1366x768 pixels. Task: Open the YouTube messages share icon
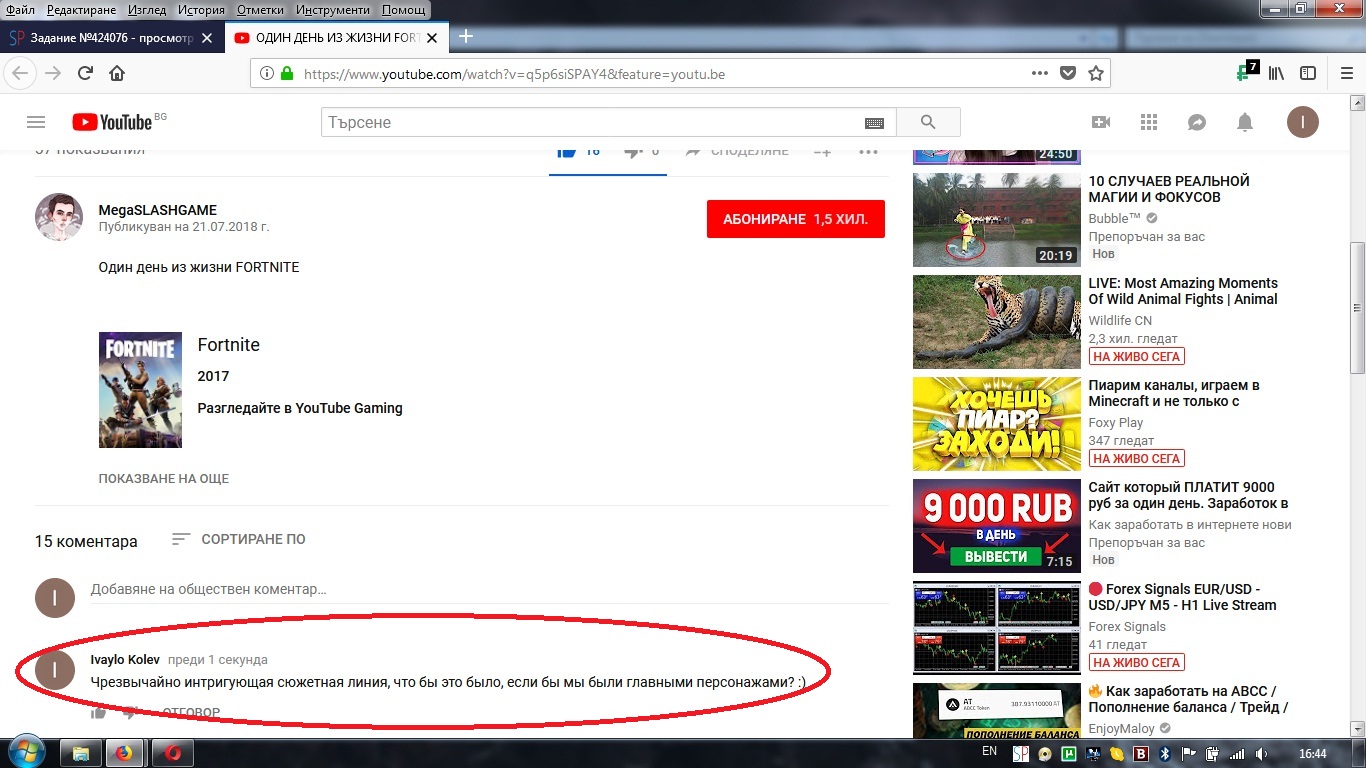point(1197,122)
